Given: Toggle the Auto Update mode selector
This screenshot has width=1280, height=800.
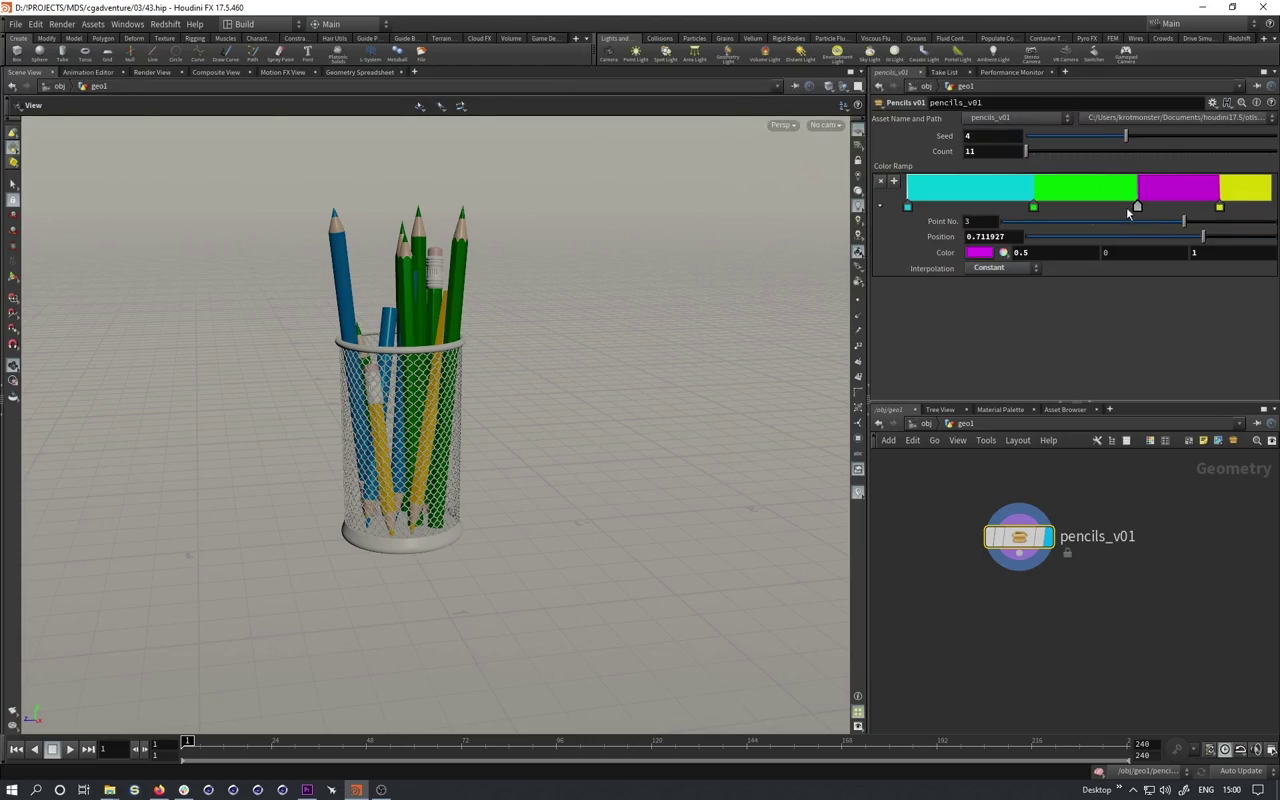Looking at the screenshot, I should coord(1241,771).
